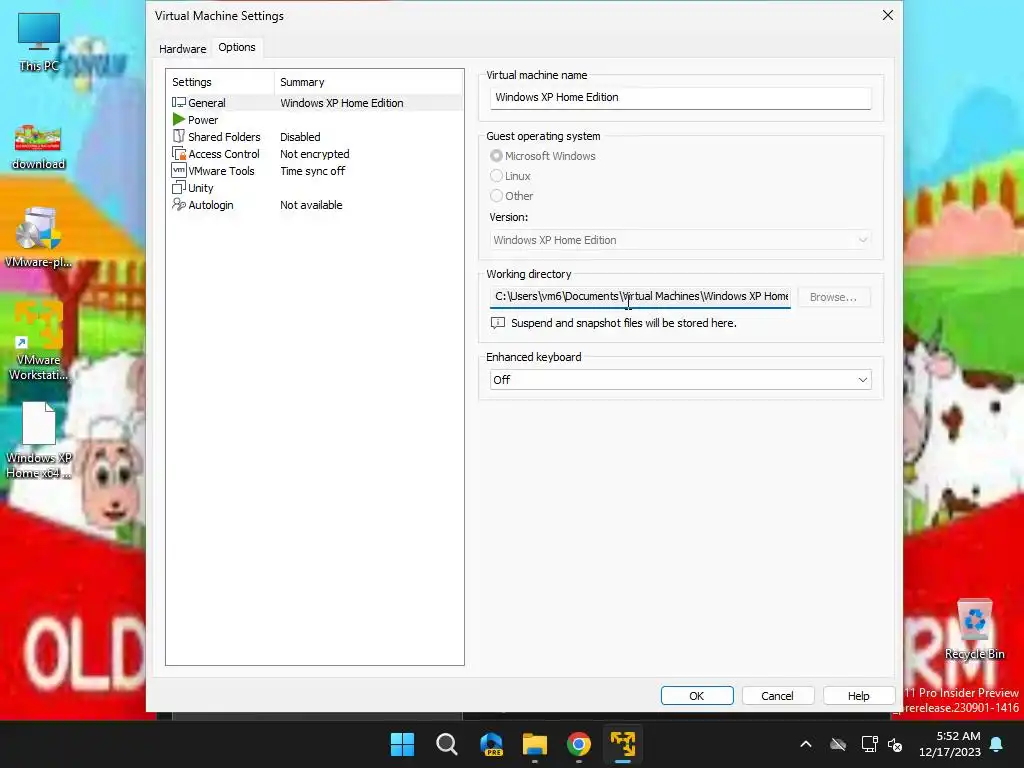Image resolution: width=1024 pixels, height=768 pixels.
Task: Click the OneDrive cloud tray icon
Action: (838, 744)
